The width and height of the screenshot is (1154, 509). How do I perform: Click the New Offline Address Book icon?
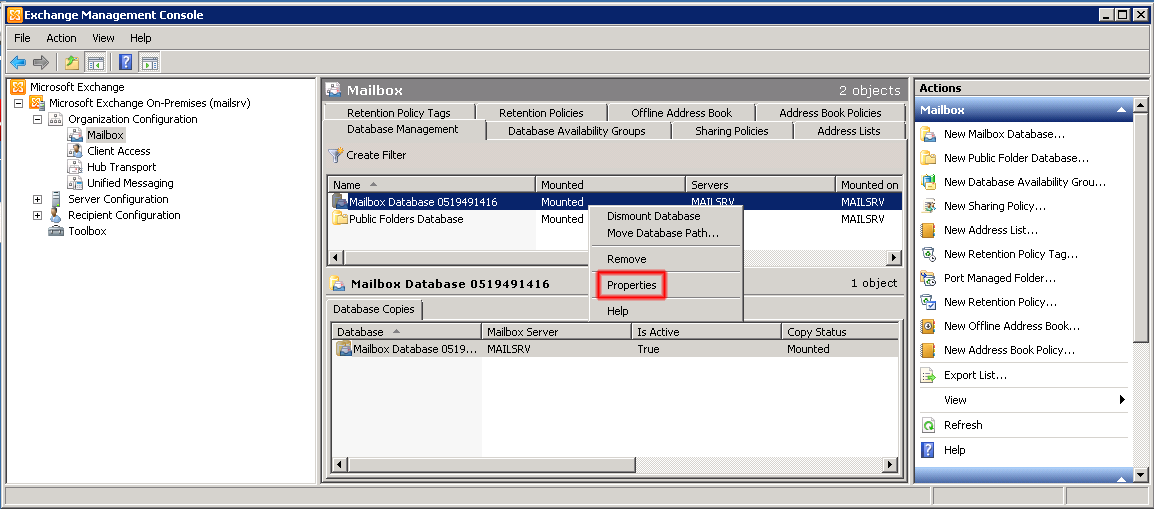click(929, 326)
